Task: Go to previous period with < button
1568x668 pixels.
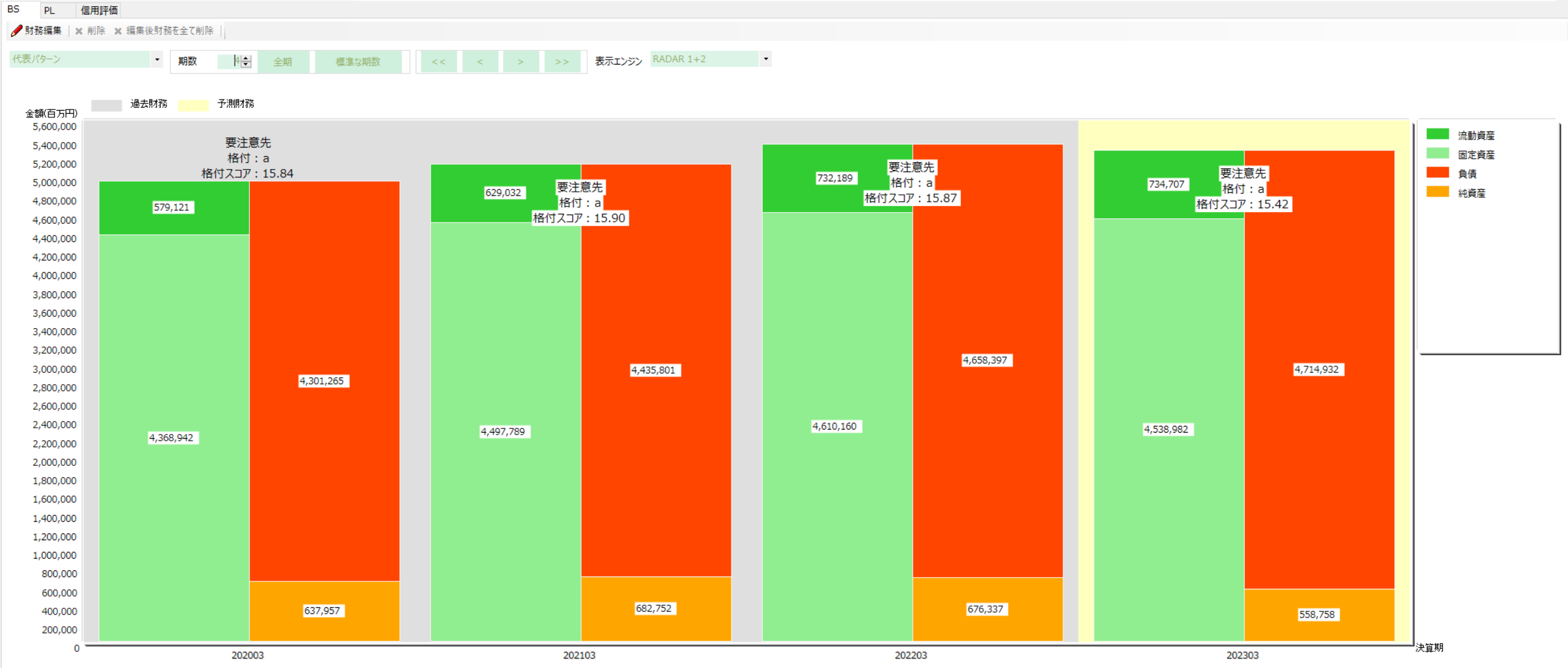Action: pyautogui.click(x=480, y=61)
